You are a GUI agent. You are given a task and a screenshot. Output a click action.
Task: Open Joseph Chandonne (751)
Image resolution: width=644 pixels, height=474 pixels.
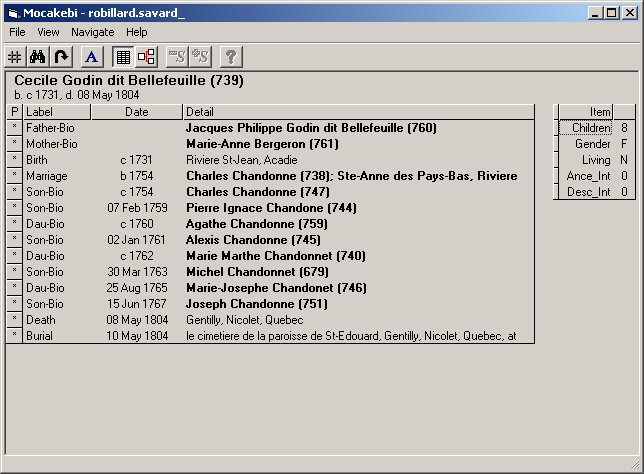[x=257, y=304]
